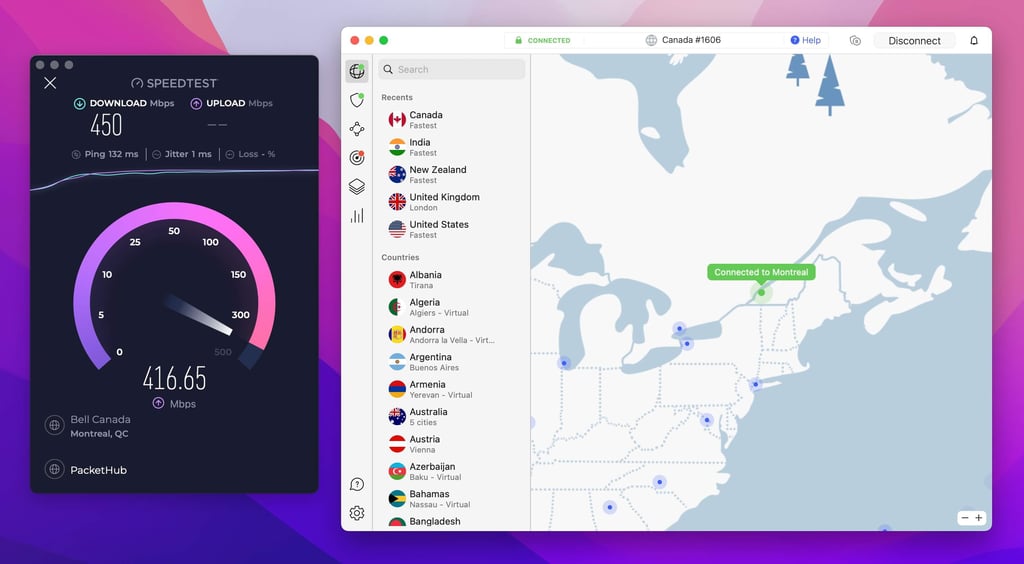Image resolution: width=1024 pixels, height=564 pixels.
Task: Connect to Bahamas Nassau Virtual
Action: pyautogui.click(x=452, y=499)
